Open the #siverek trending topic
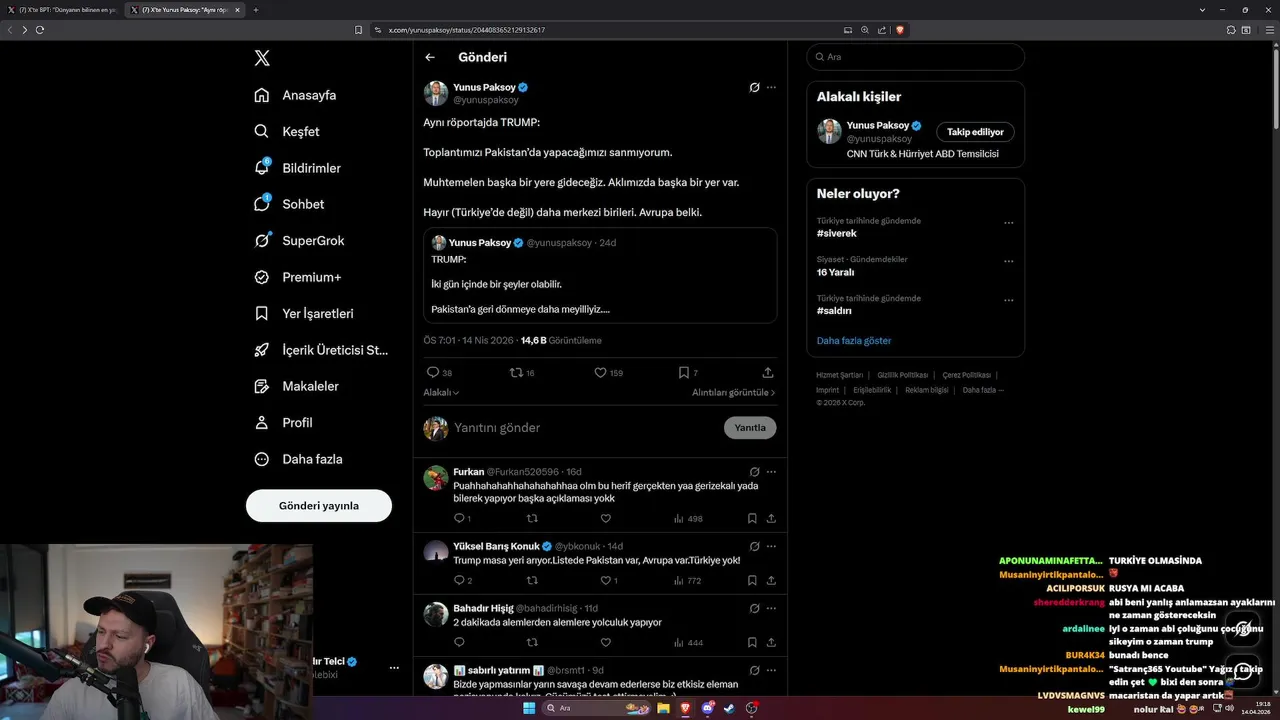The width and height of the screenshot is (1280, 720). click(x=837, y=233)
